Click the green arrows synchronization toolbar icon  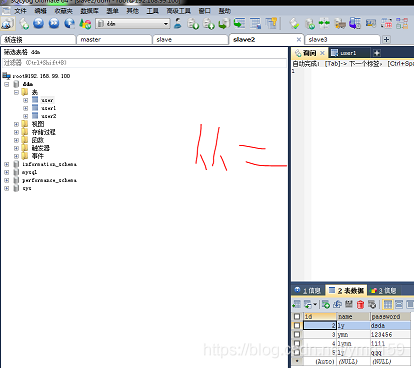coord(324,24)
